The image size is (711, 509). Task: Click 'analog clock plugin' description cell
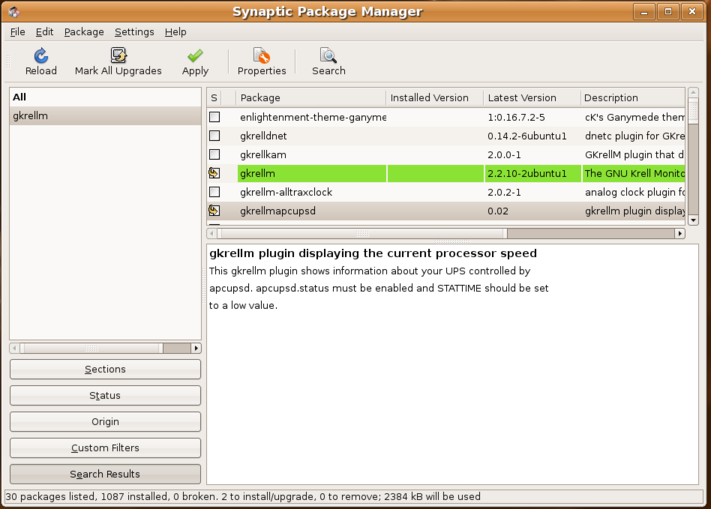[633, 192]
